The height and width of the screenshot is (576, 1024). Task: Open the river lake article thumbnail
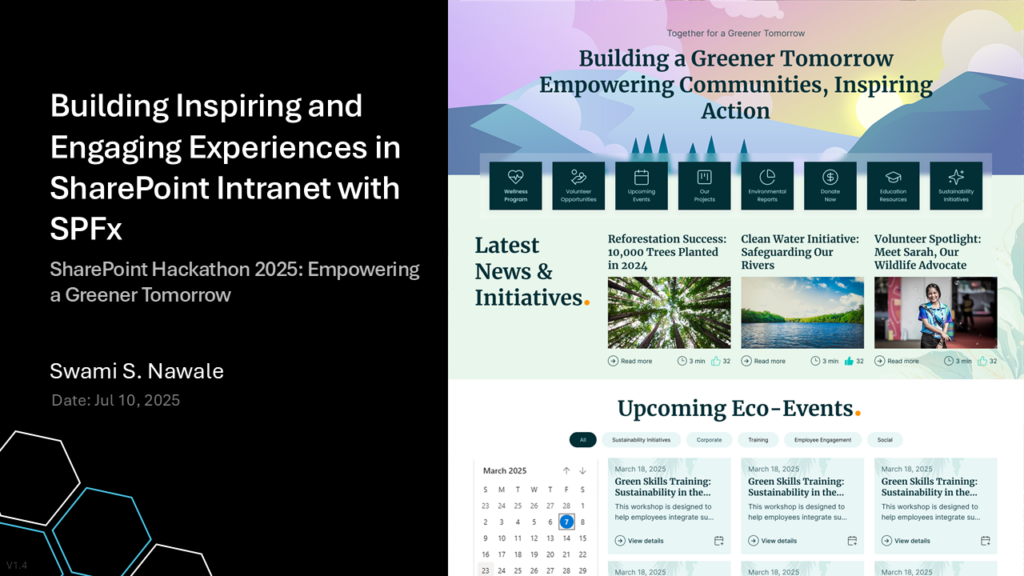tap(803, 313)
